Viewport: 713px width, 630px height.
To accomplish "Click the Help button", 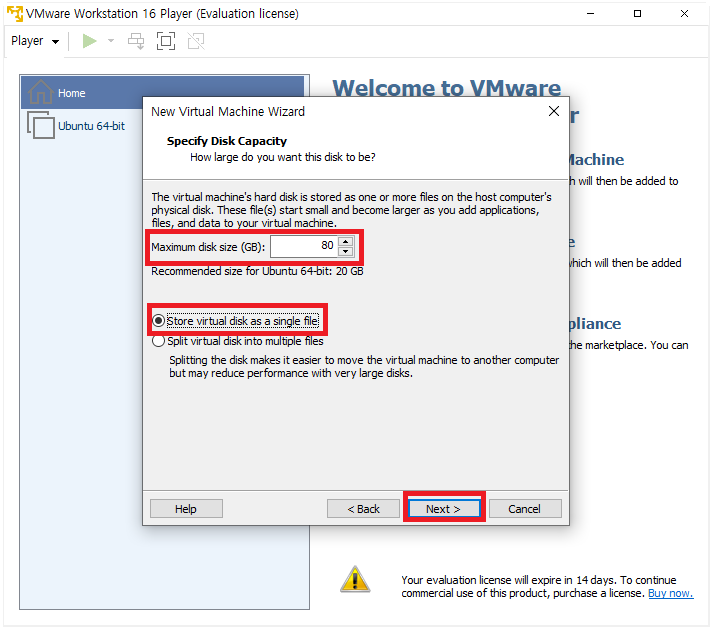I will (186, 509).
